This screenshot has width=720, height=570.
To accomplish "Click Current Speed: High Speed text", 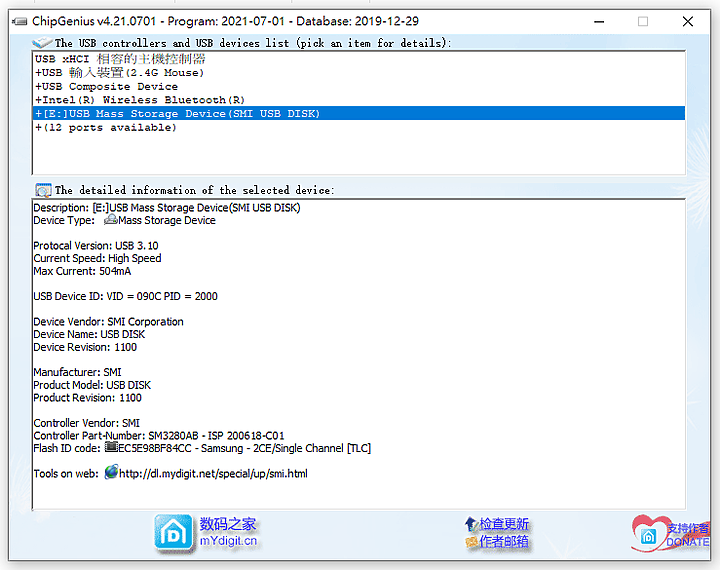I will 97,258.
